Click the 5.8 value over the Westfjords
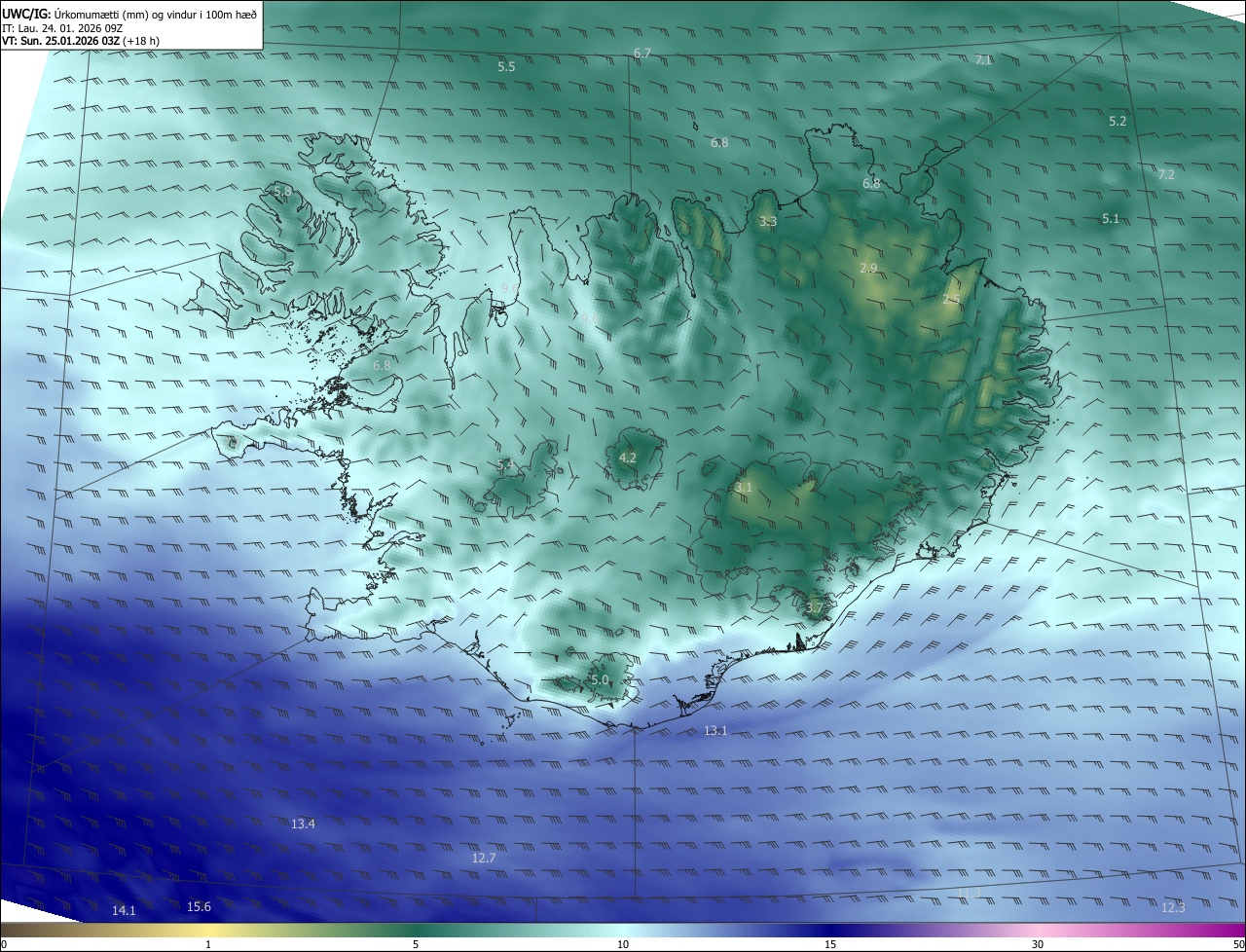The width and height of the screenshot is (1246, 952). [282, 191]
